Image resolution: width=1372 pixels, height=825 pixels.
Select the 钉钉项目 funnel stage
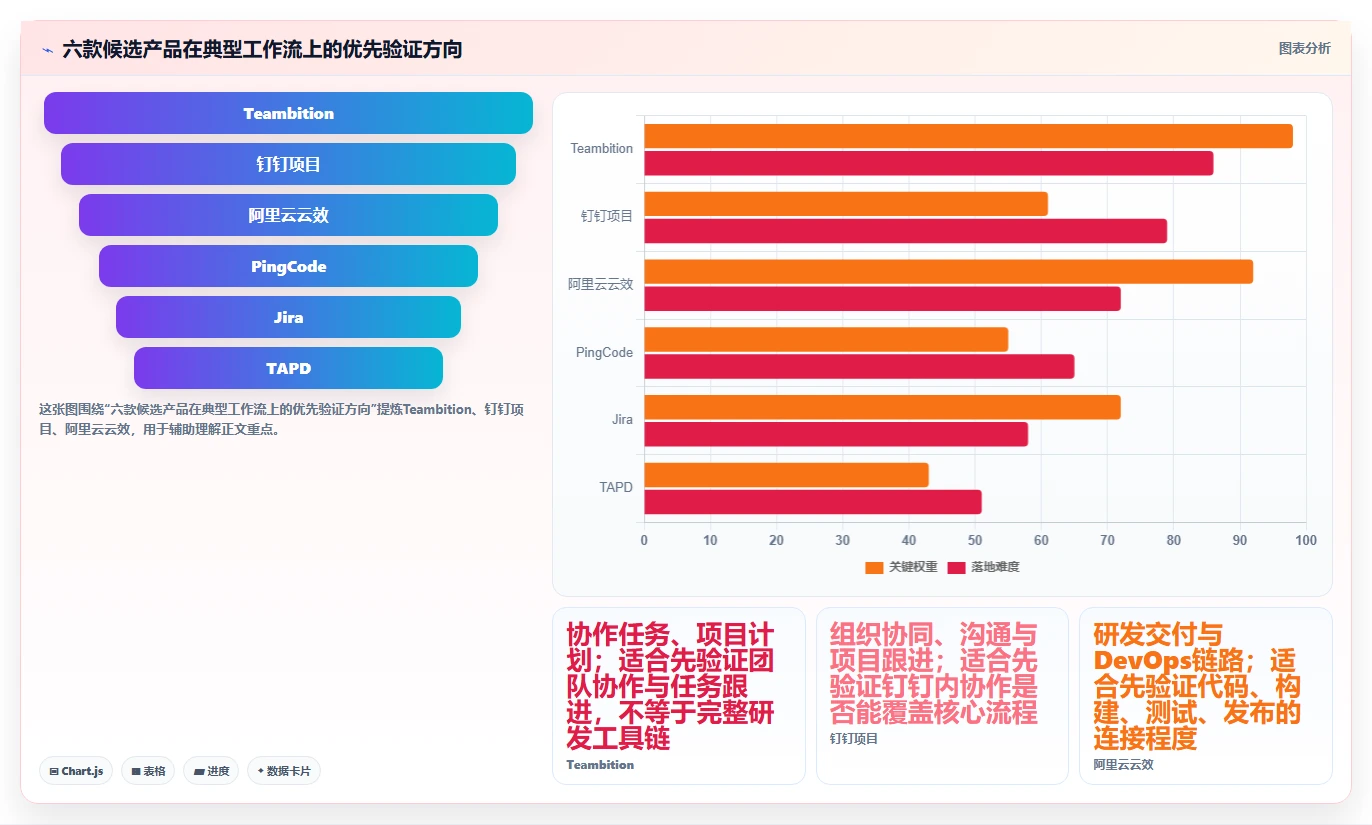[x=288, y=164]
